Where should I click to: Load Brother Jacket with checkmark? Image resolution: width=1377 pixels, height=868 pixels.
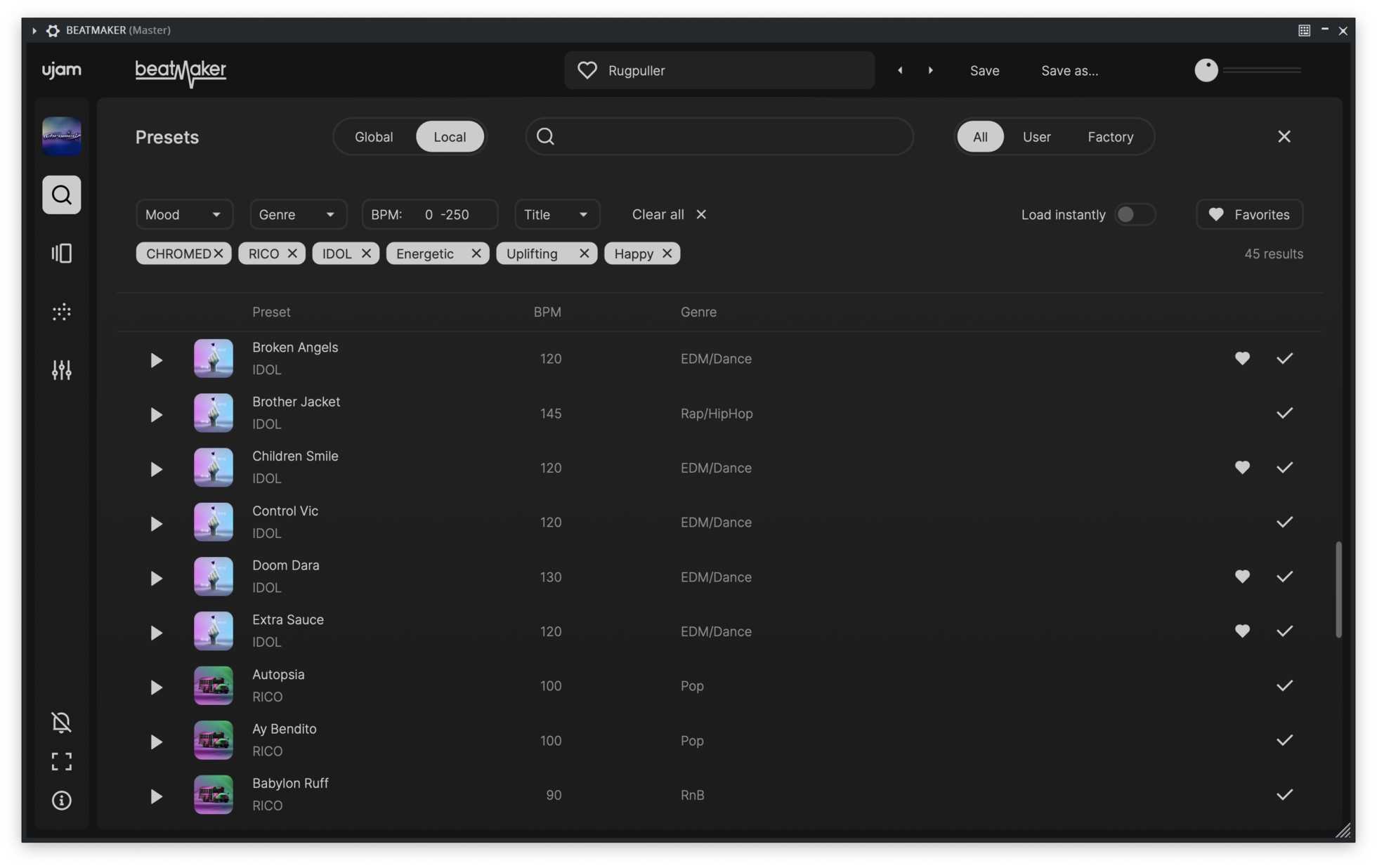(x=1284, y=413)
